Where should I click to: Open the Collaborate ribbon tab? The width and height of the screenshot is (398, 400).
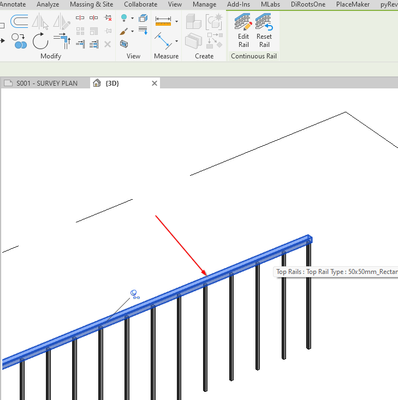click(x=140, y=5)
